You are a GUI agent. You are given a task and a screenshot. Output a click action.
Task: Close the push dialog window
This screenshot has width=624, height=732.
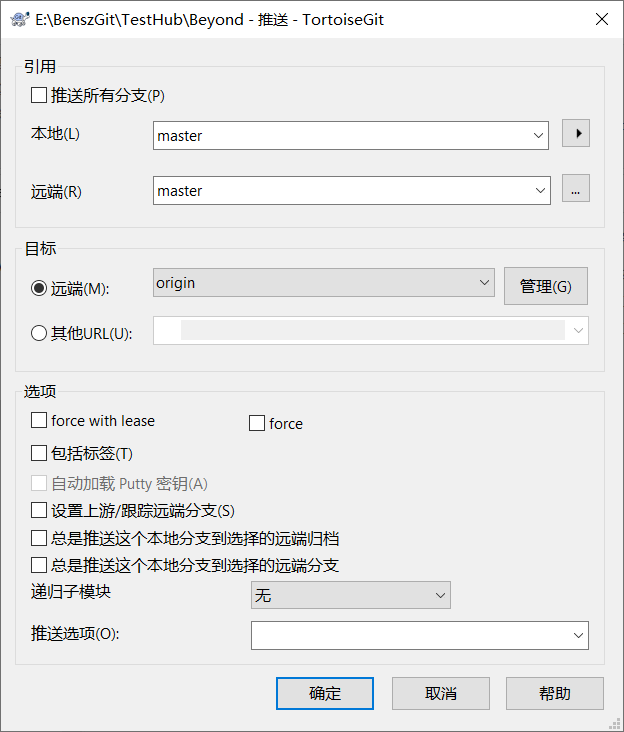[600, 19]
